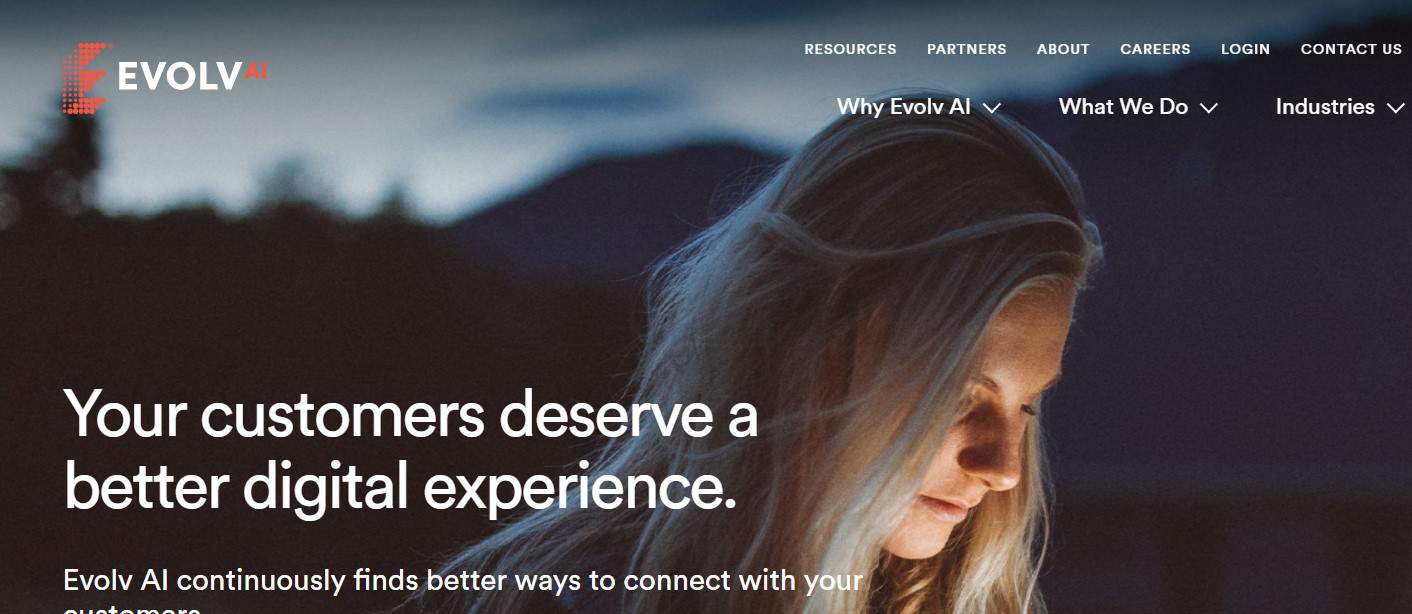Image resolution: width=1412 pixels, height=614 pixels.
Task: Open the What We Do menu
Action: tap(1123, 107)
